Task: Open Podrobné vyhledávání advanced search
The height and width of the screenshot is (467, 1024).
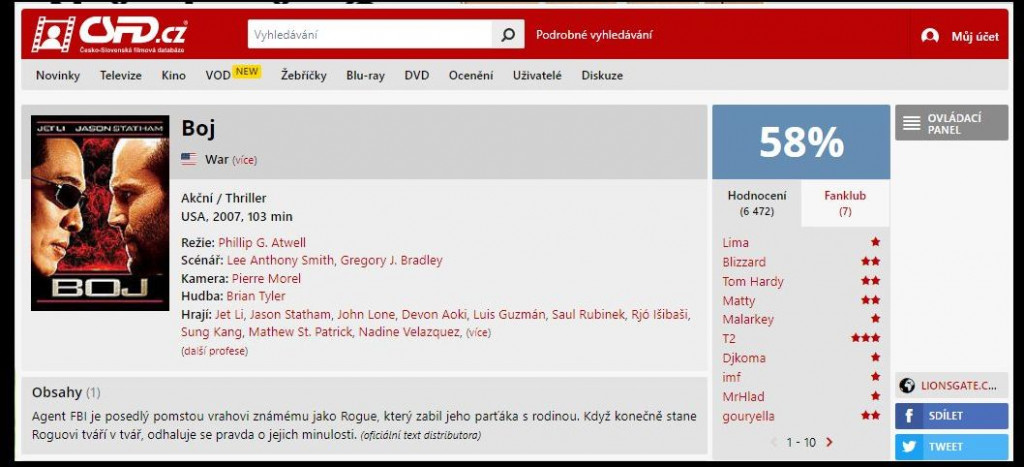Action: pos(594,35)
